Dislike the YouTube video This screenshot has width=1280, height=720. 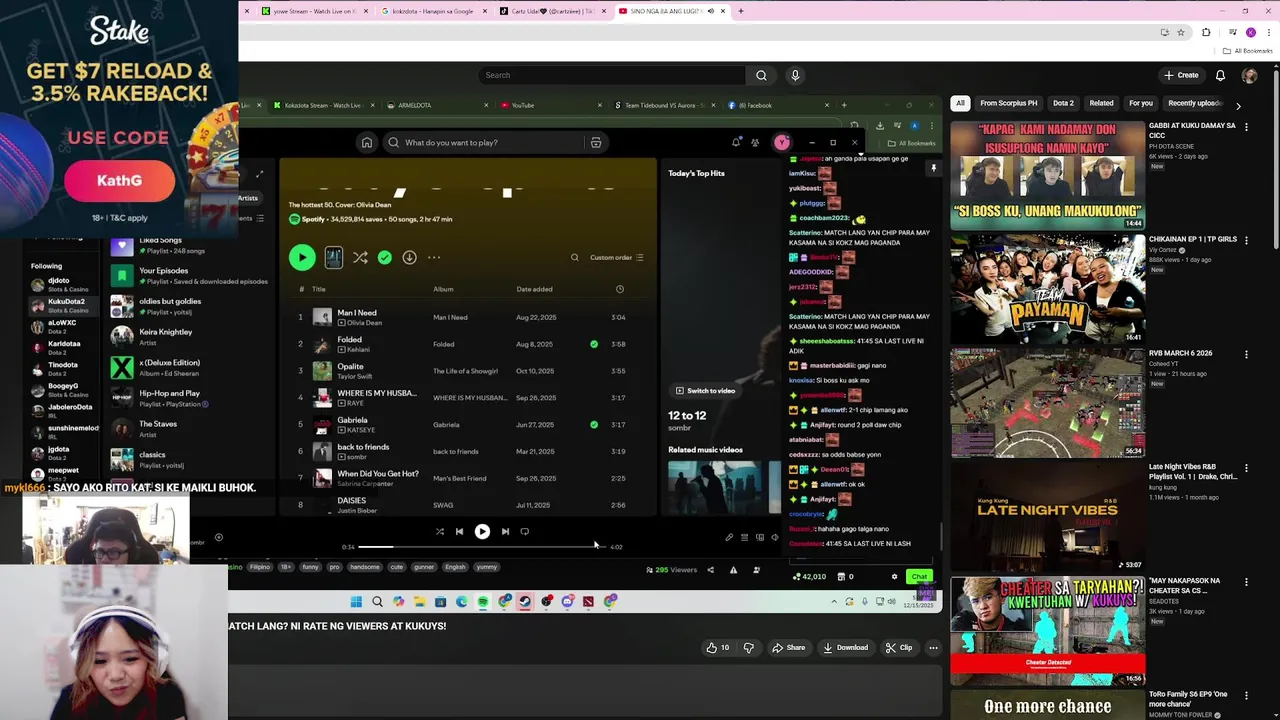click(748, 648)
